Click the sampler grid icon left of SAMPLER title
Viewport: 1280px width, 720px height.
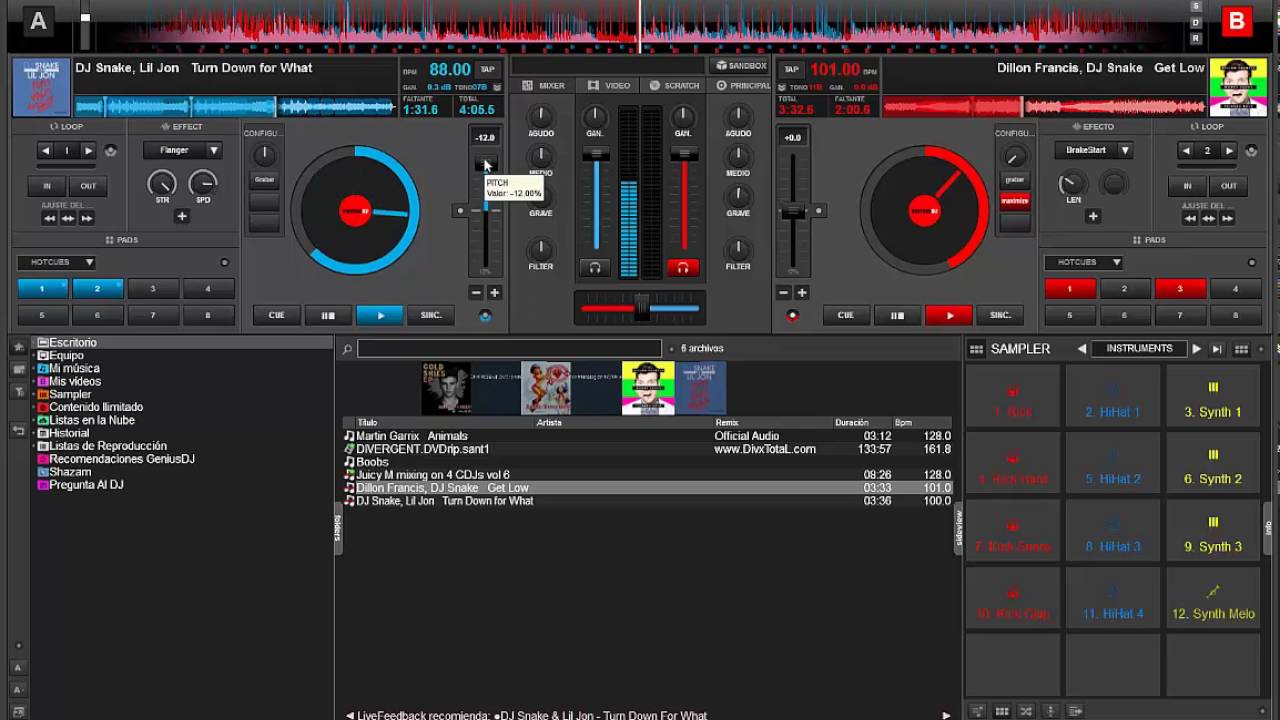[976, 349]
